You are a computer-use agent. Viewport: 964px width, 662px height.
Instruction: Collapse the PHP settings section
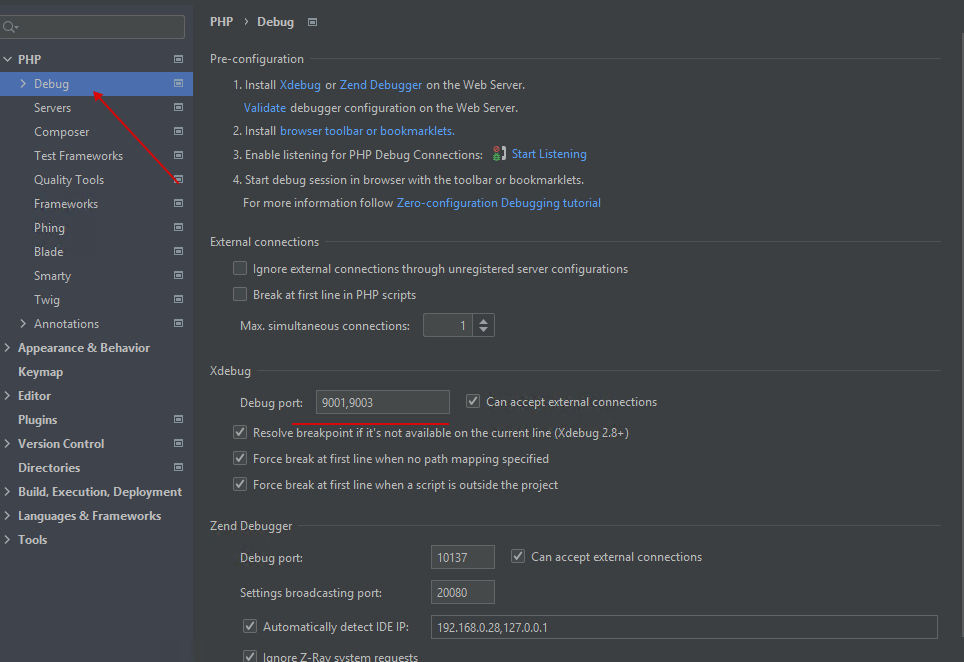coord(8,60)
